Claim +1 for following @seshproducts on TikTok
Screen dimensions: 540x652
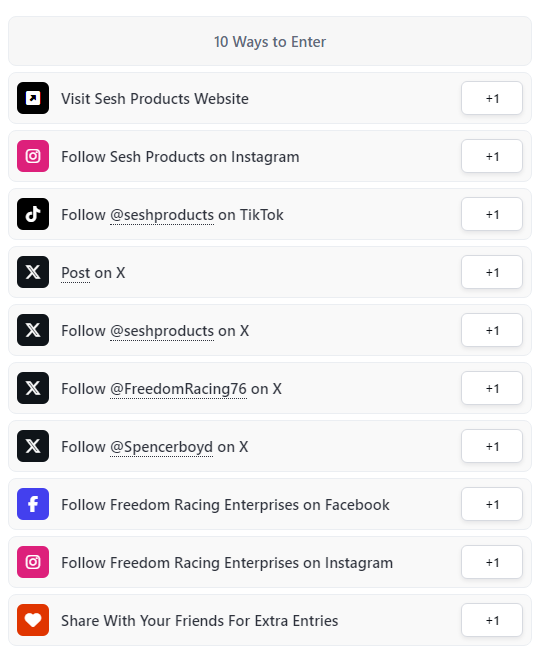pyautogui.click(x=492, y=214)
